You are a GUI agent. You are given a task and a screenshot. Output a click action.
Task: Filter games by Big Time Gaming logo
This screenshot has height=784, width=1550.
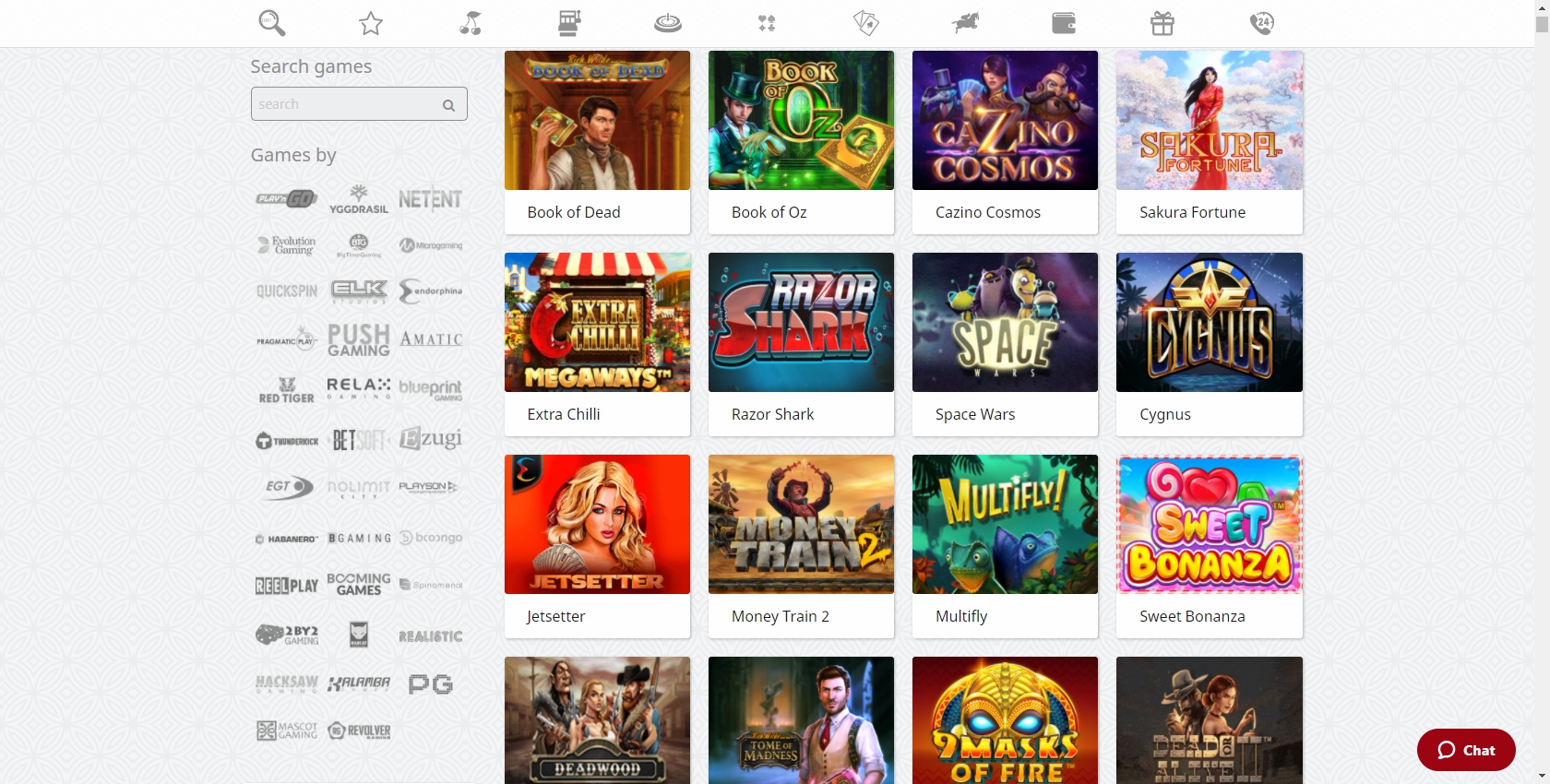pos(359,245)
